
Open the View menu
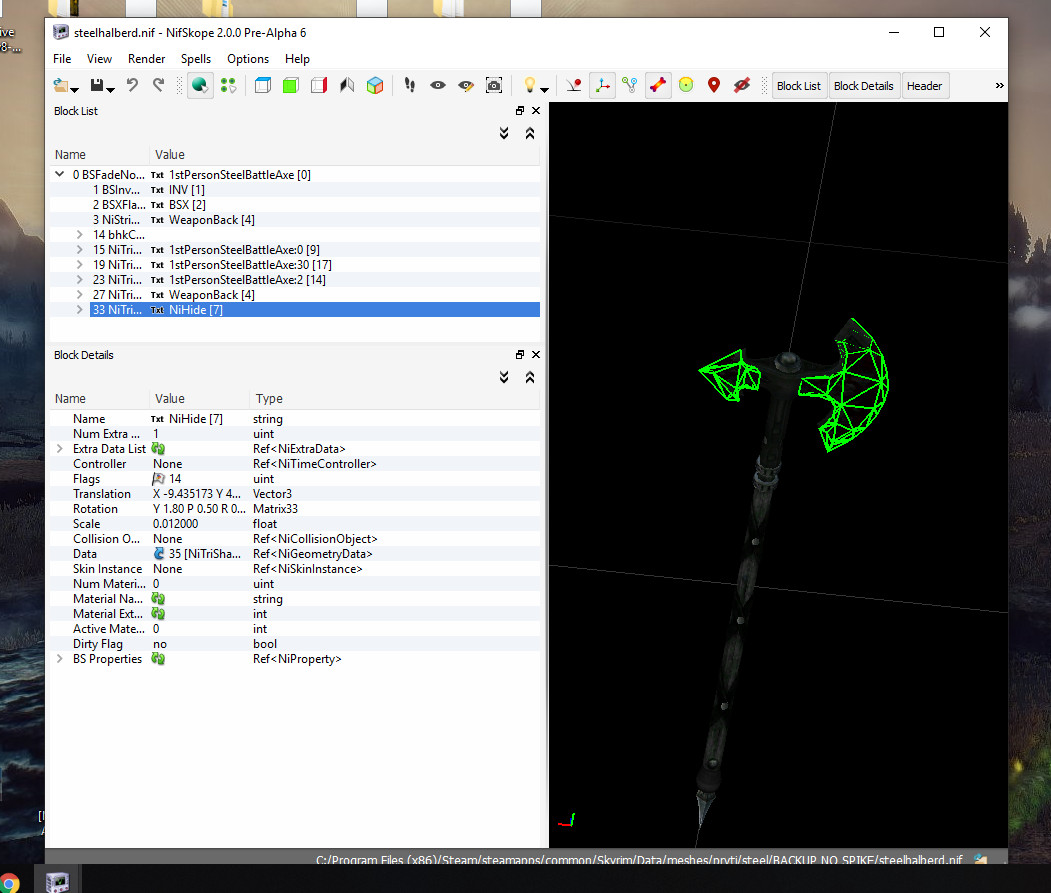tap(99, 59)
